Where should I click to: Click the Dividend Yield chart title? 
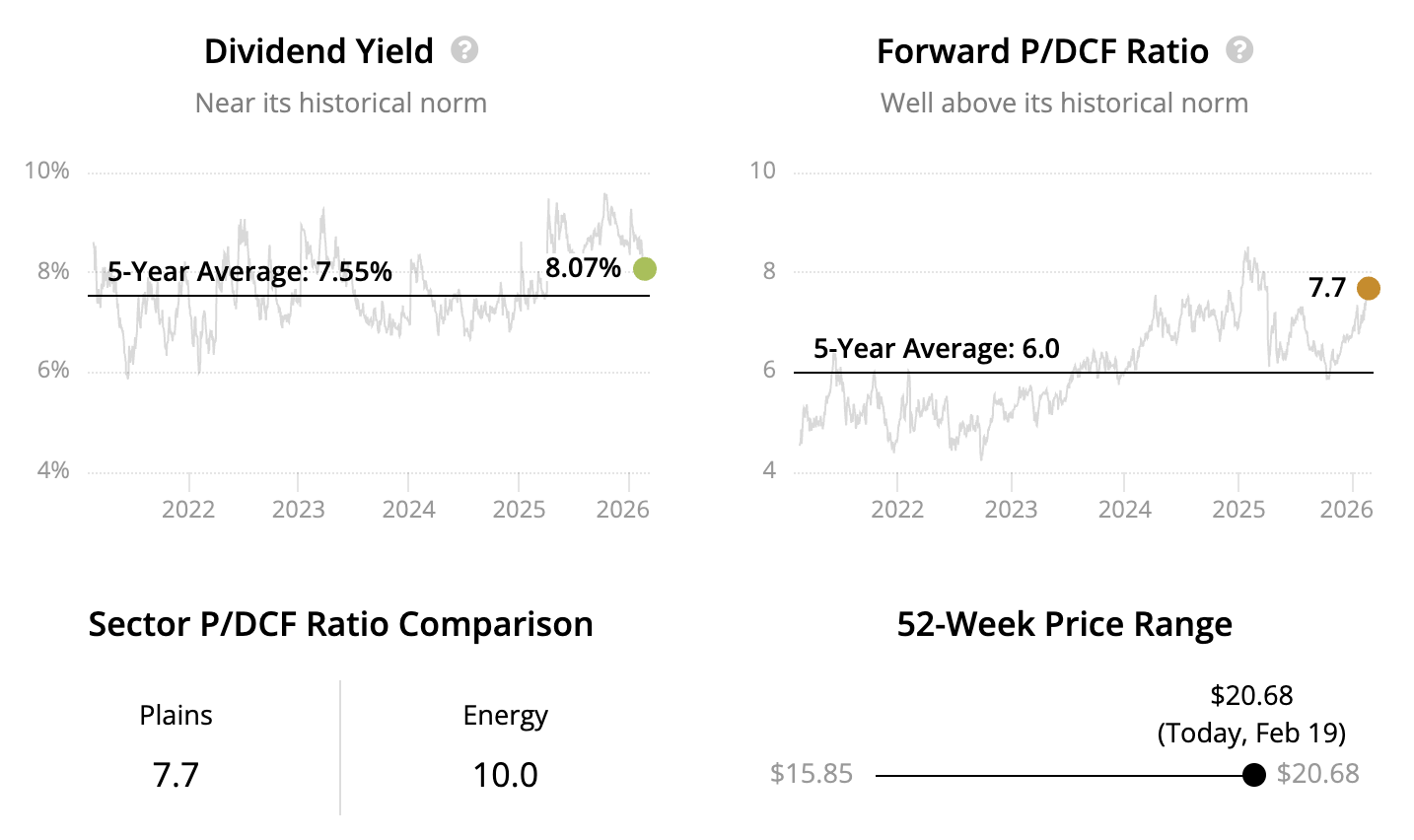(318, 51)
